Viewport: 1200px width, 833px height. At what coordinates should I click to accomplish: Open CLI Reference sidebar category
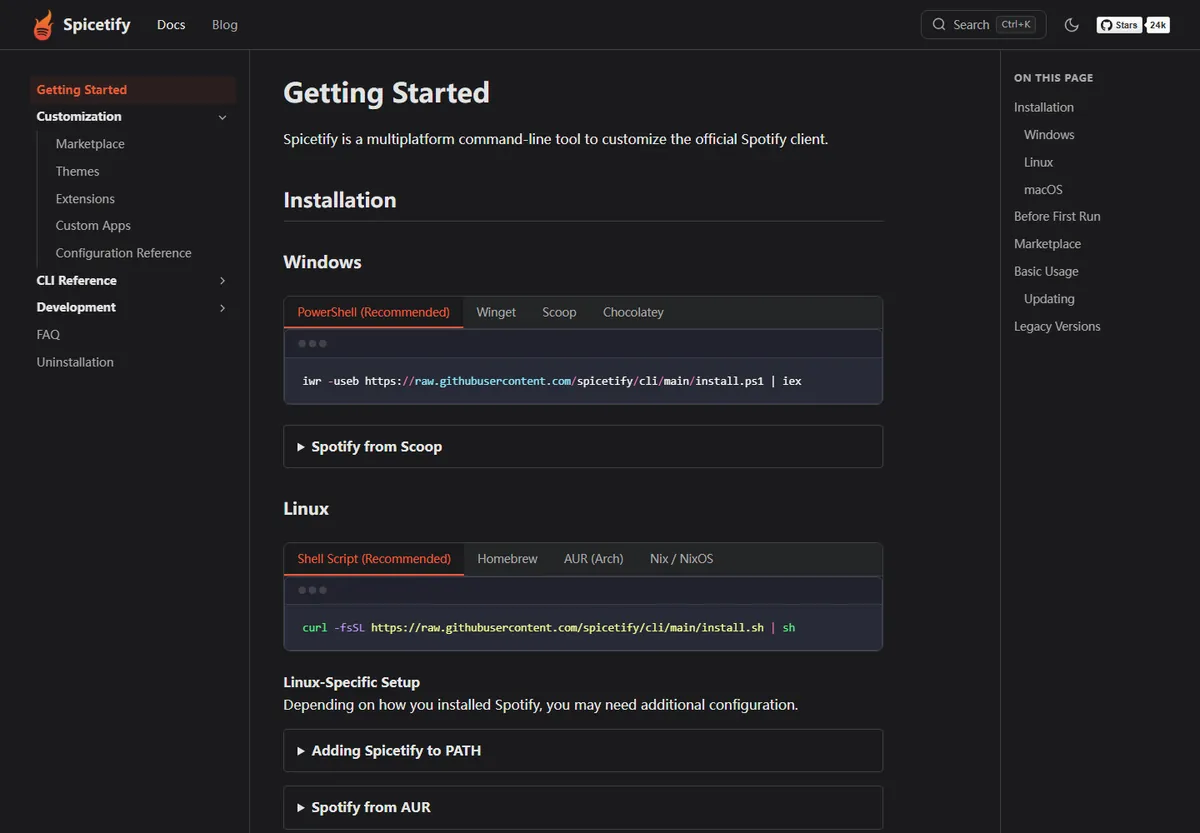pyautogui.click(x=77, y=281)
